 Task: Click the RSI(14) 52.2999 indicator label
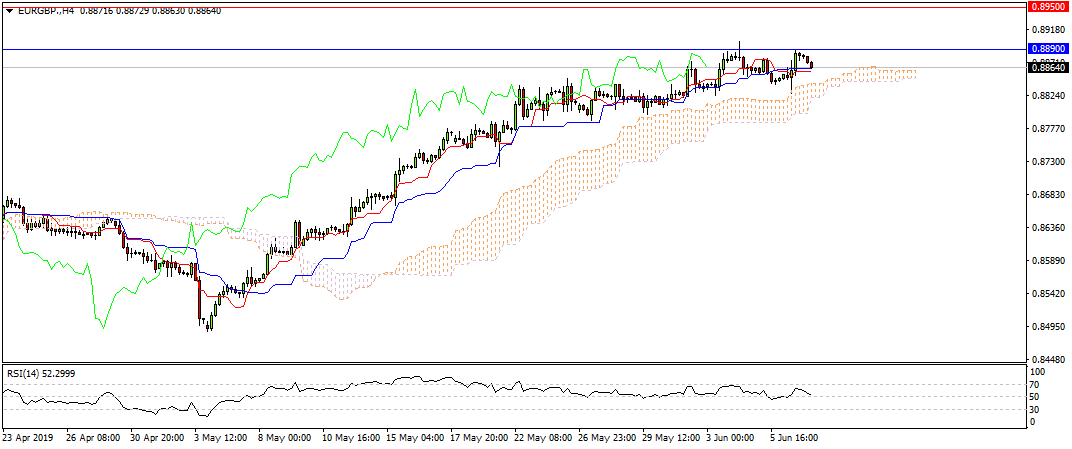41,373
